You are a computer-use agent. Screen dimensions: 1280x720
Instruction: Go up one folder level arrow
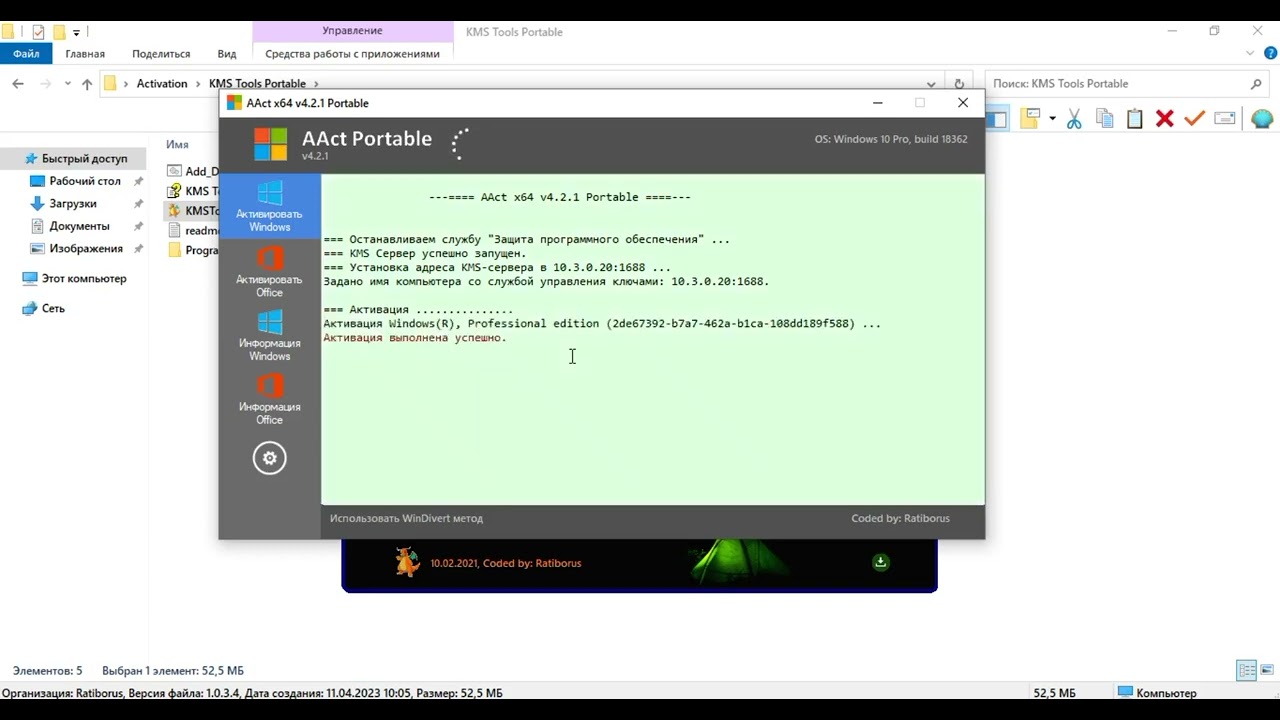87,84
